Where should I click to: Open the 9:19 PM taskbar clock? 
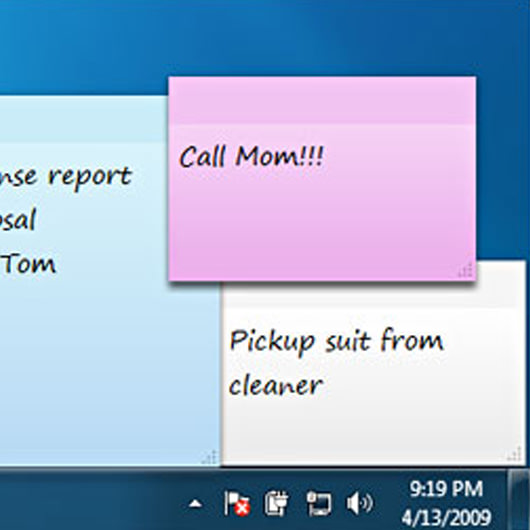[x=446, y=489]
